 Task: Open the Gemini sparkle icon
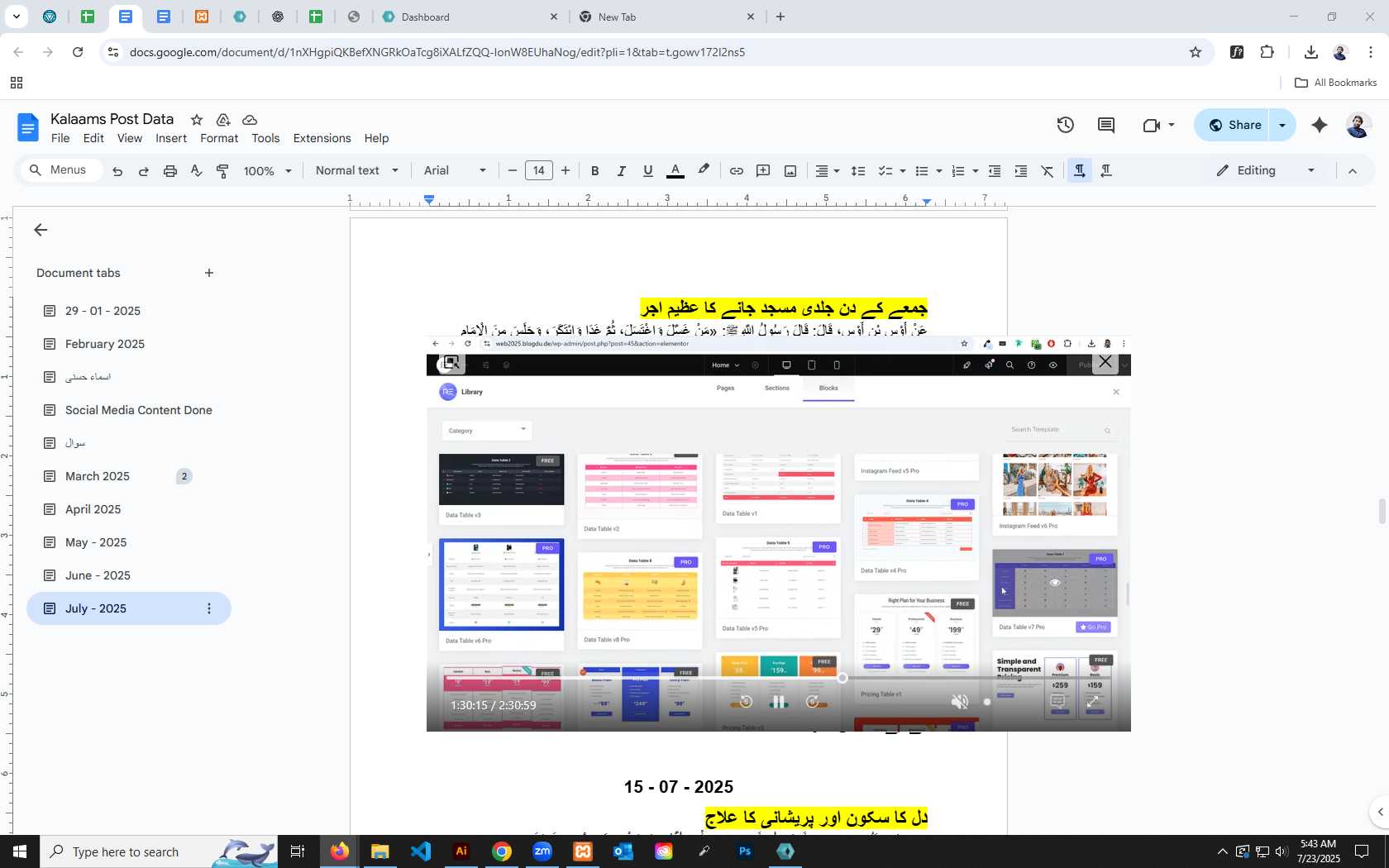(x=1320, y=125)
